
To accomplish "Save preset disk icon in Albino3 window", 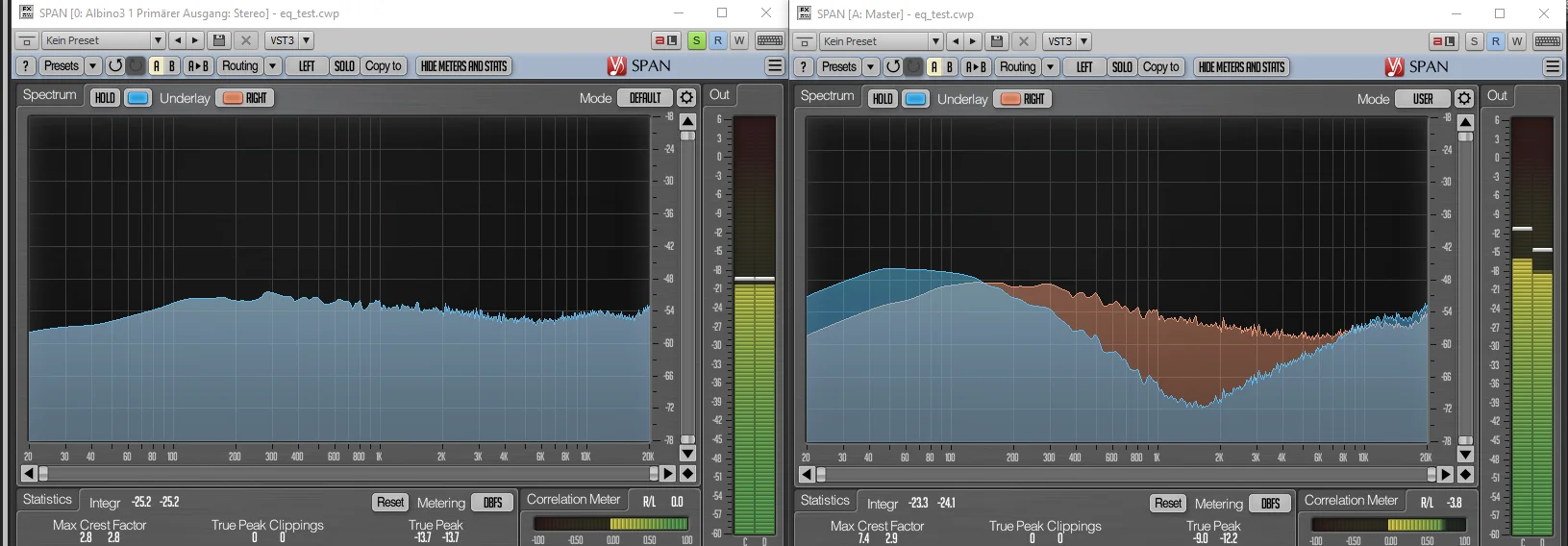I will 219,40.
